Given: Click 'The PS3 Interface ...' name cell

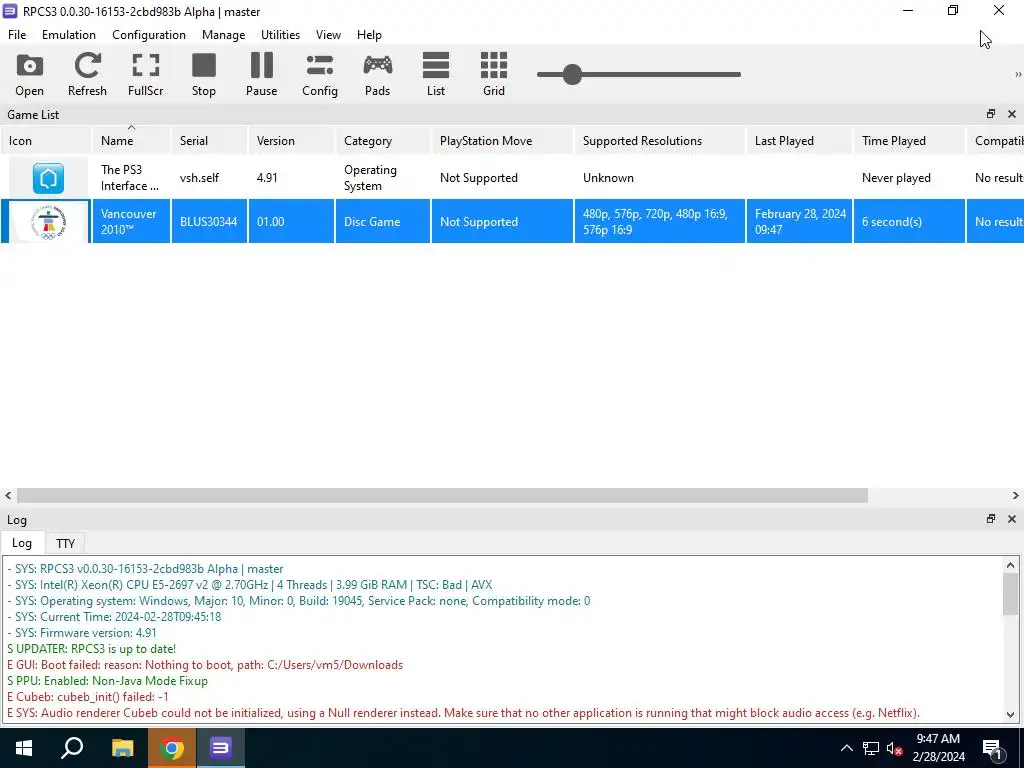Looking at the screenshot, I should pos(131,178).
